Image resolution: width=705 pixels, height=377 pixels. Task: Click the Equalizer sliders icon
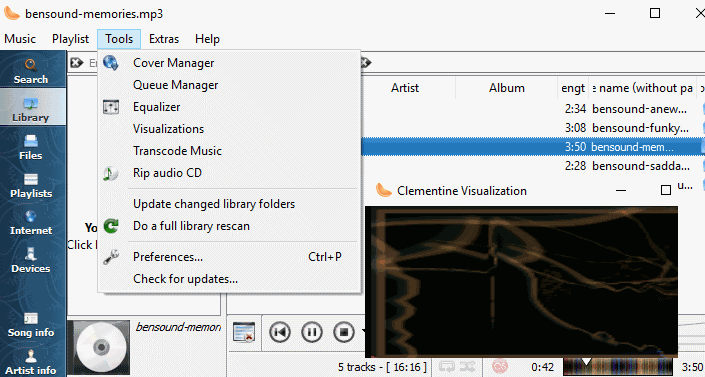111,107
